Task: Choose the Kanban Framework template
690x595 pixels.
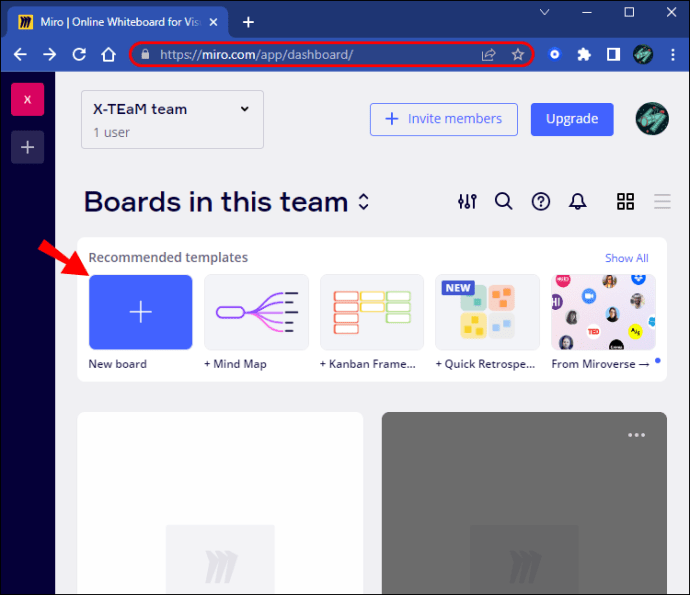Action: (372, 312)
